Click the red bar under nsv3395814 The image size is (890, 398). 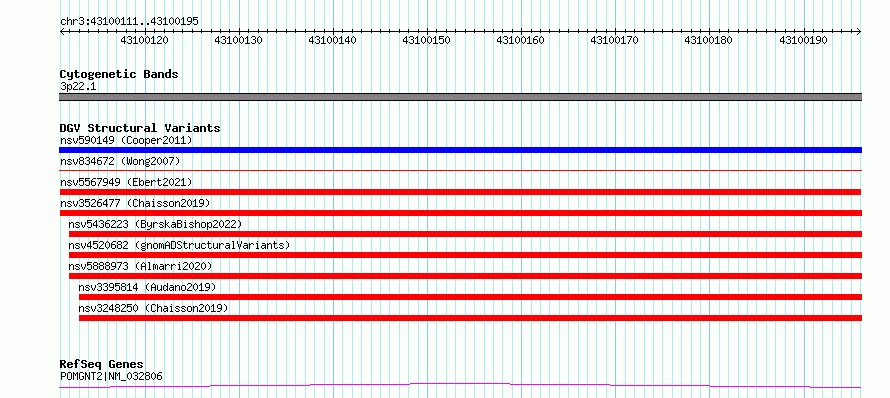(471, 297)
